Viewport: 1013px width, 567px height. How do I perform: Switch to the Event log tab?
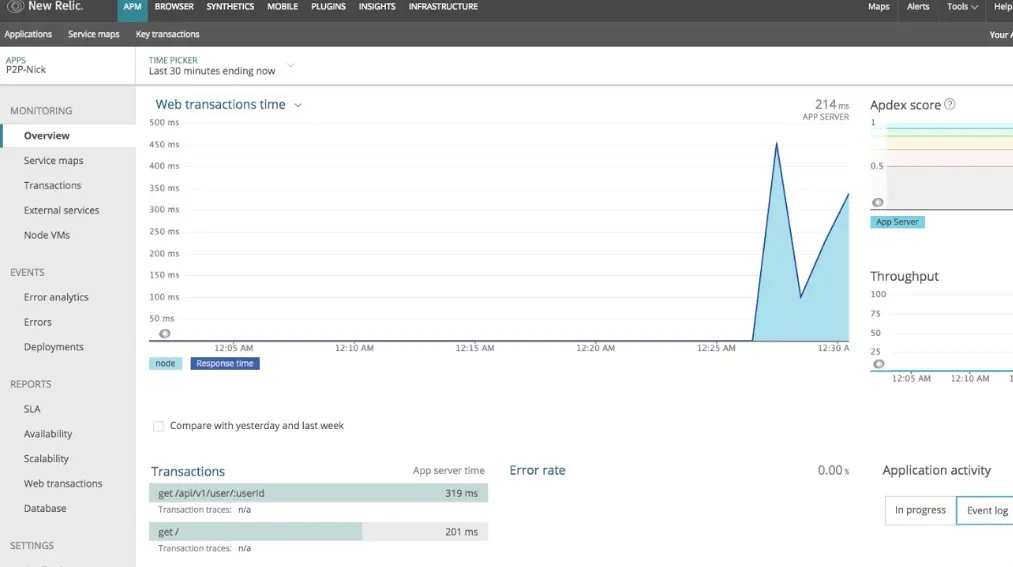pyautogui.click(x=985, y=510)
